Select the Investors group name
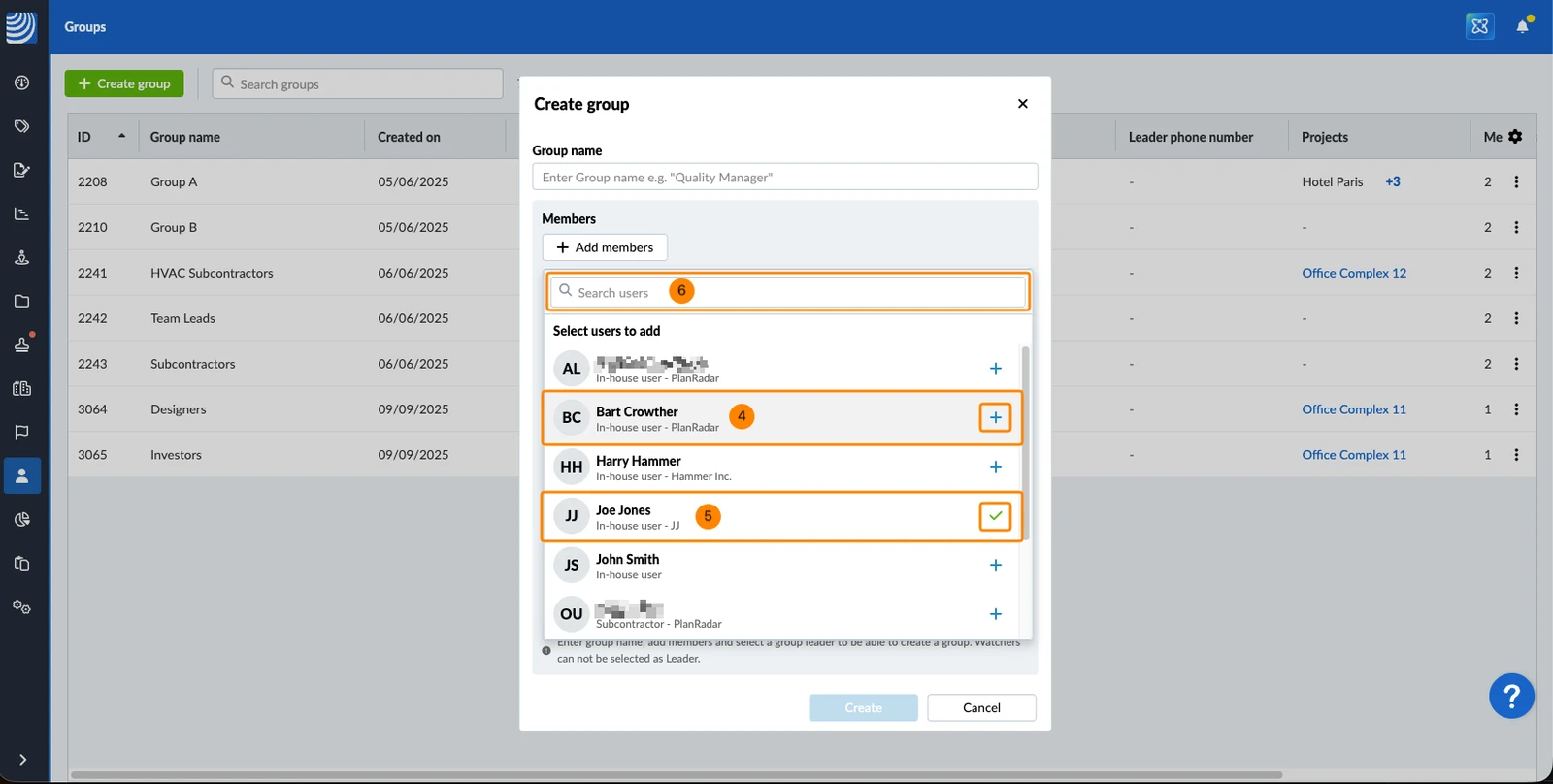Screen dimensions: 1553x784 point(176,455)
